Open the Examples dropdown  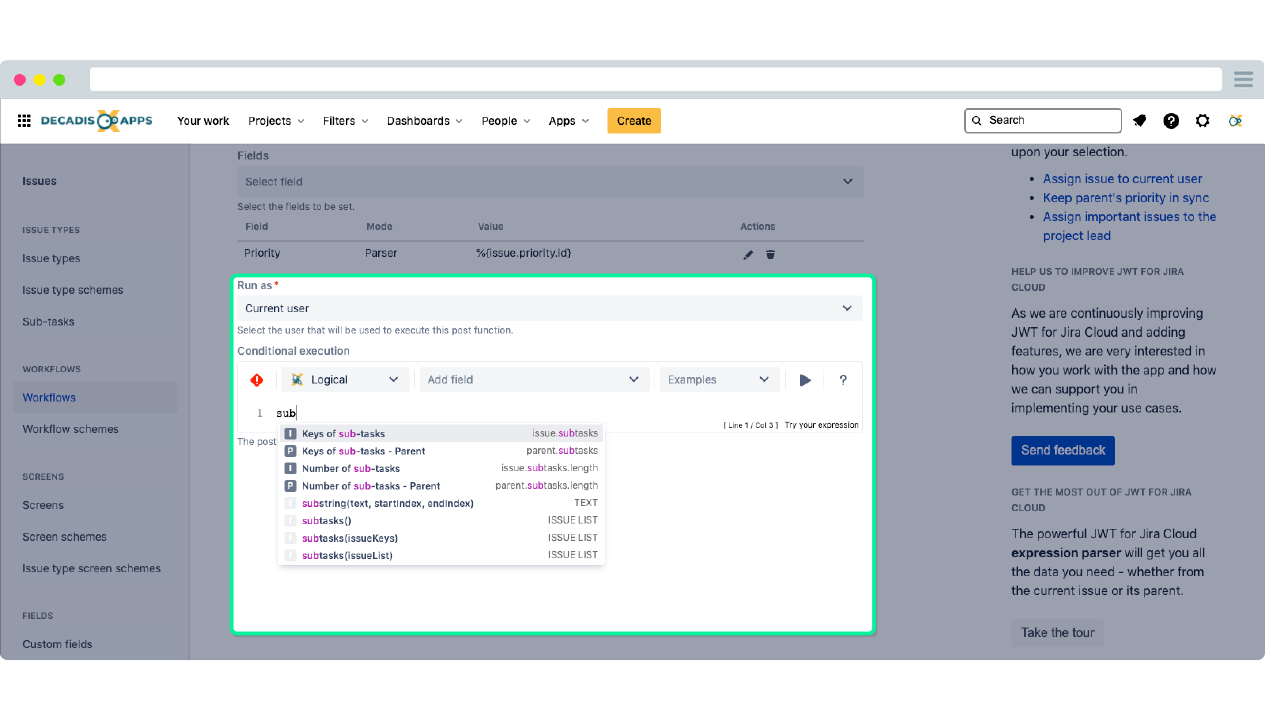[x=718, y=380]
